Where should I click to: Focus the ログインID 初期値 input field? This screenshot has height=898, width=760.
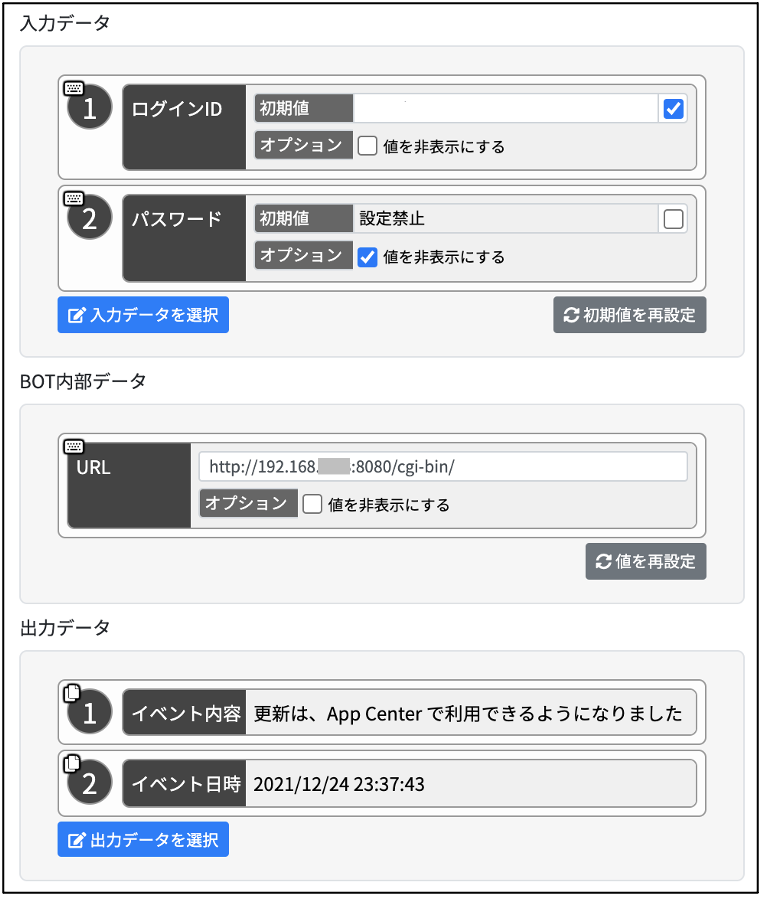click(x=506, y=109)
